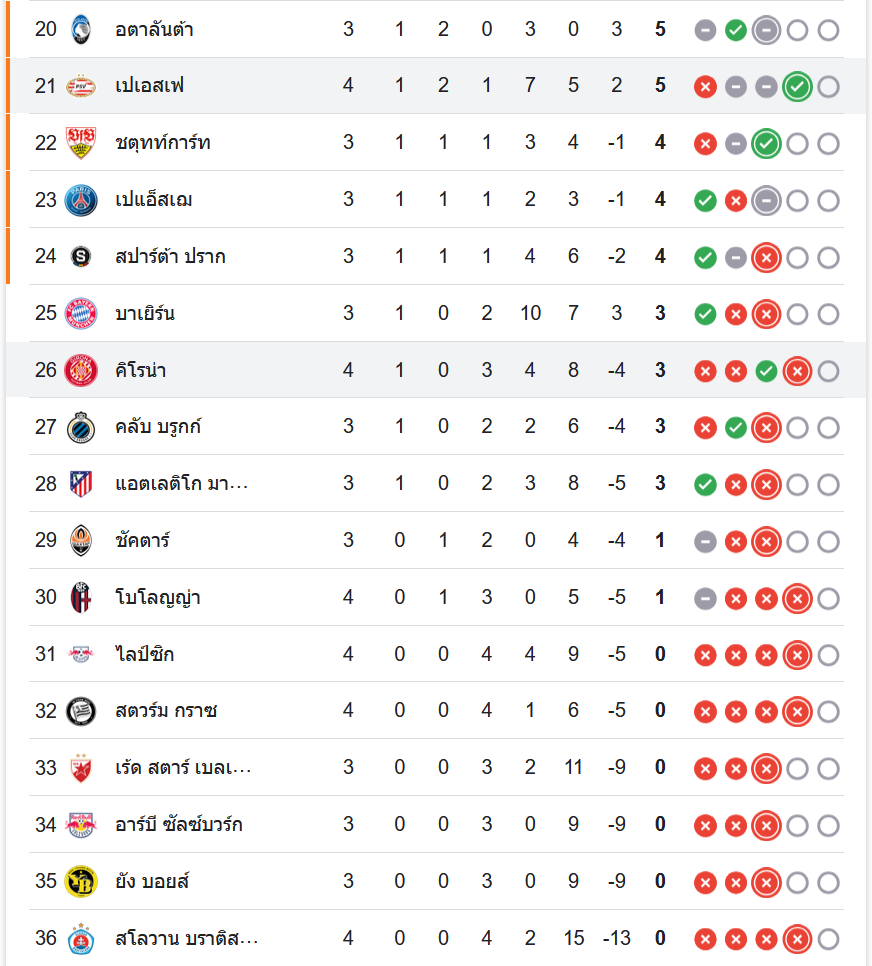Click the Bologna crest in row 30
872x966 pixels.
point(80,598)
